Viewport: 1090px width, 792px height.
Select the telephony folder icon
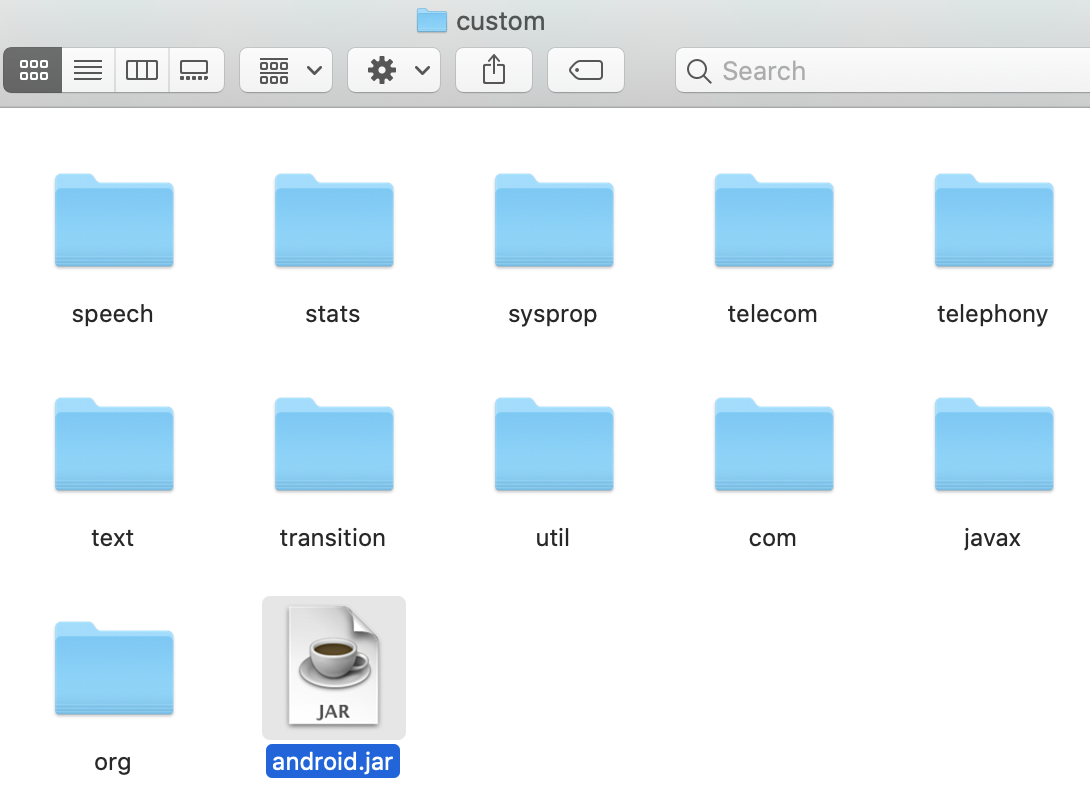click(994, 220)
